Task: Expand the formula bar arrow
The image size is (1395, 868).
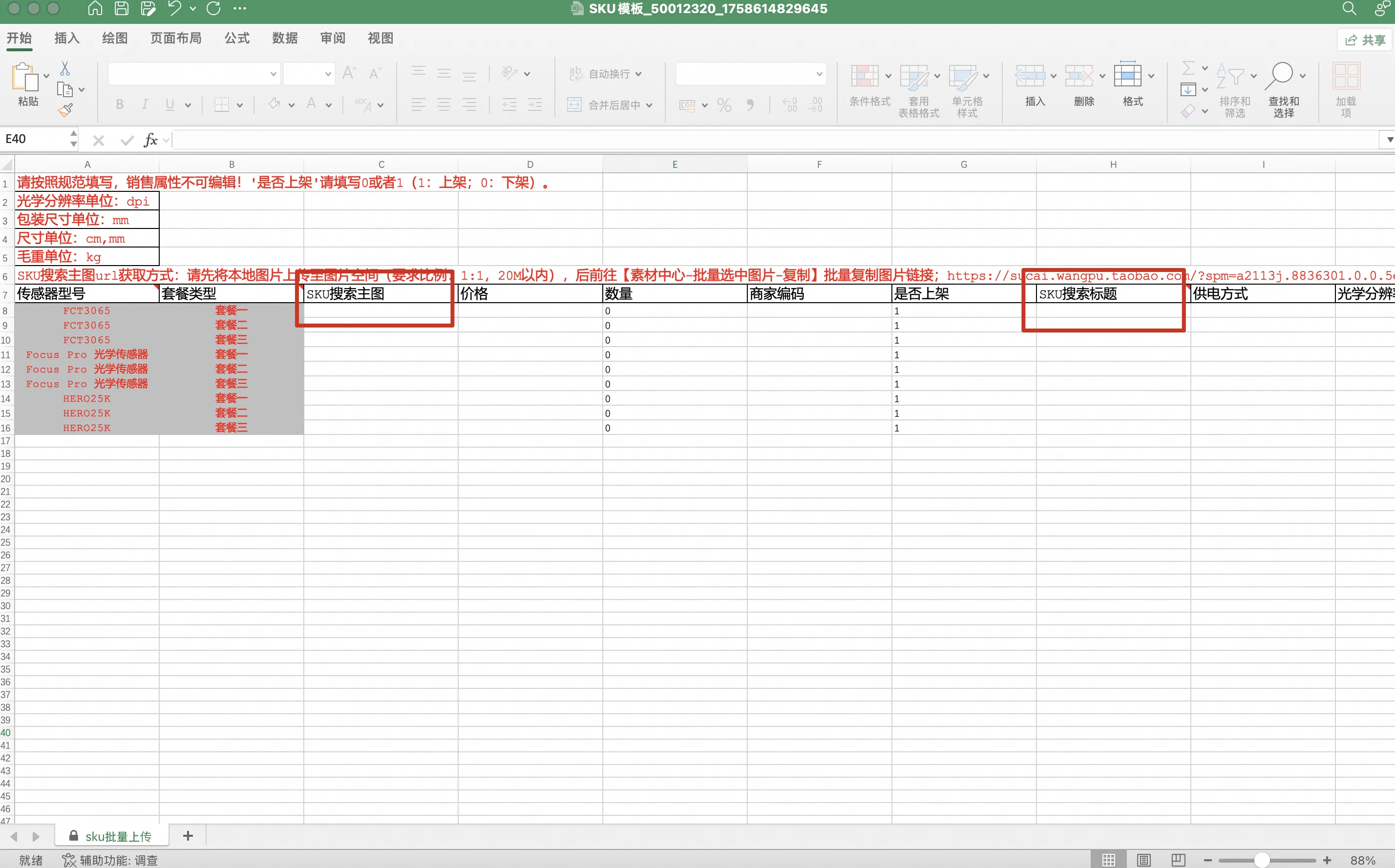Action: tap(1389, 140)
